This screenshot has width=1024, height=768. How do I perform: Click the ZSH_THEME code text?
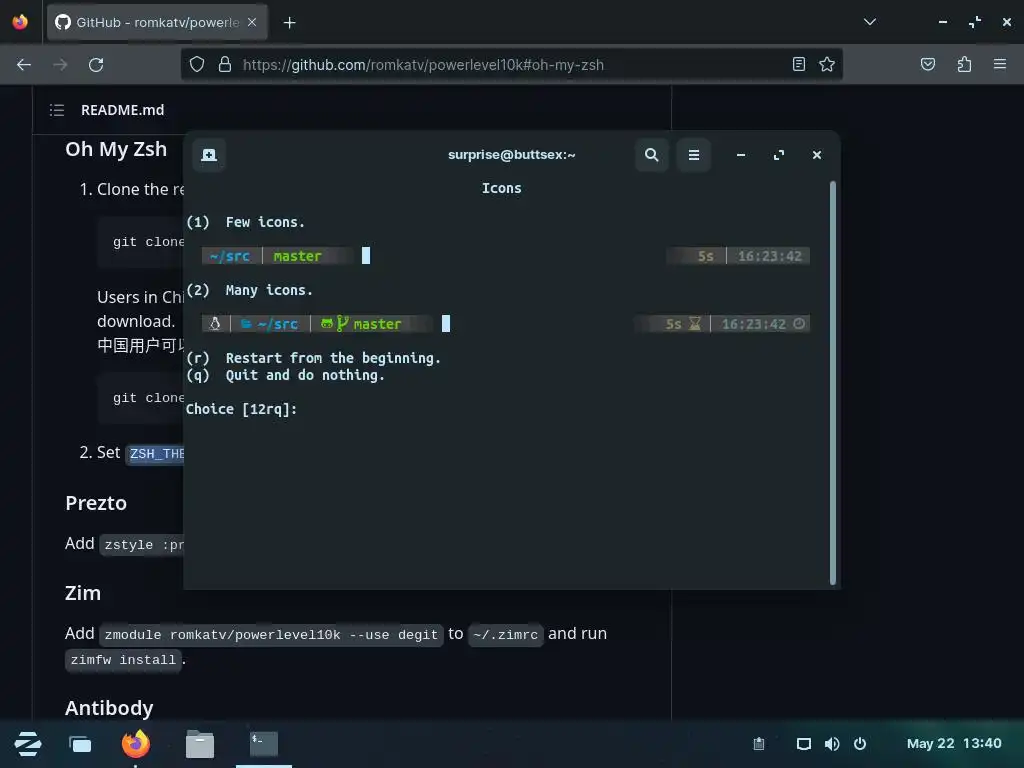pos(156,453)
